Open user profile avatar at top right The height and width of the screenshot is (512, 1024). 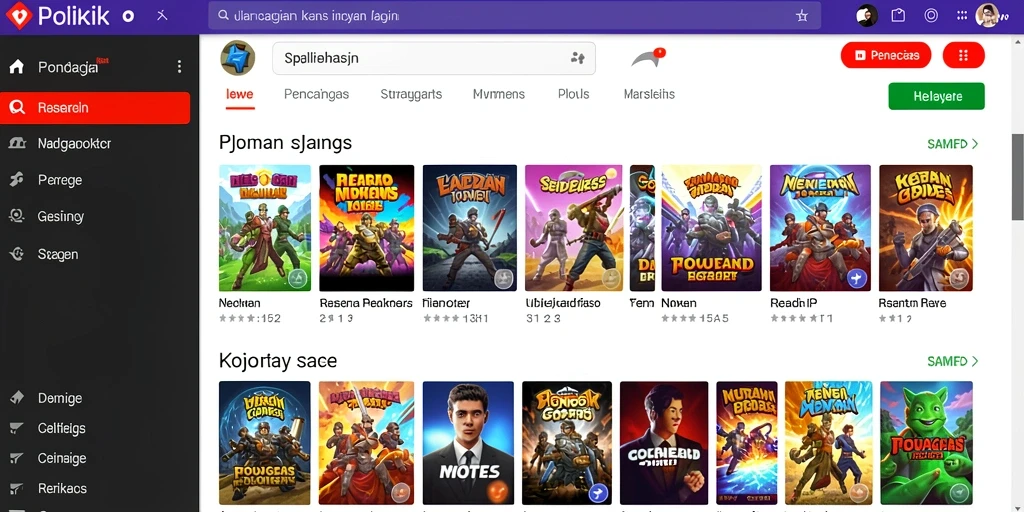987,16
